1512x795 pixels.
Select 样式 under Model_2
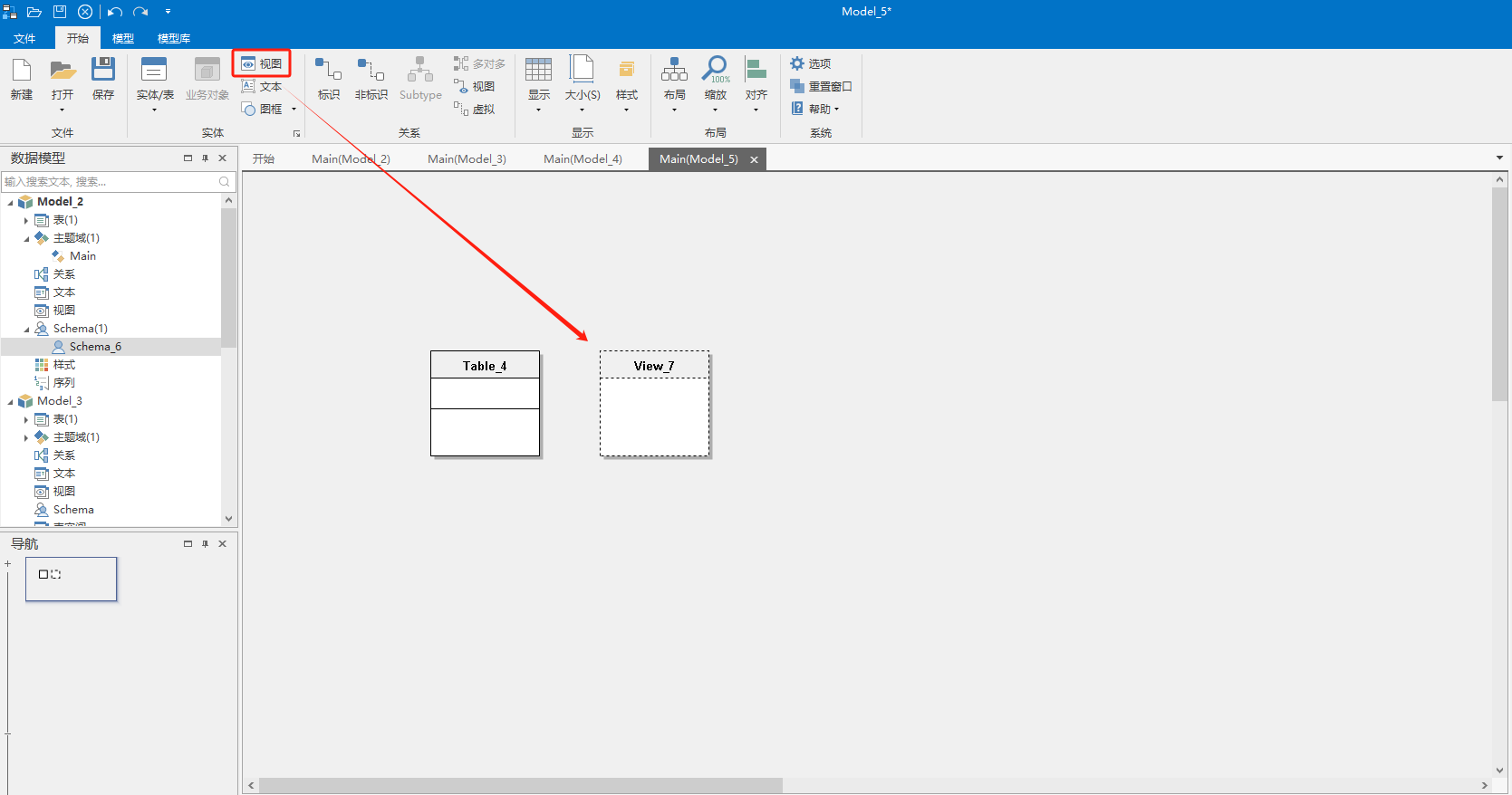(63, 365)
